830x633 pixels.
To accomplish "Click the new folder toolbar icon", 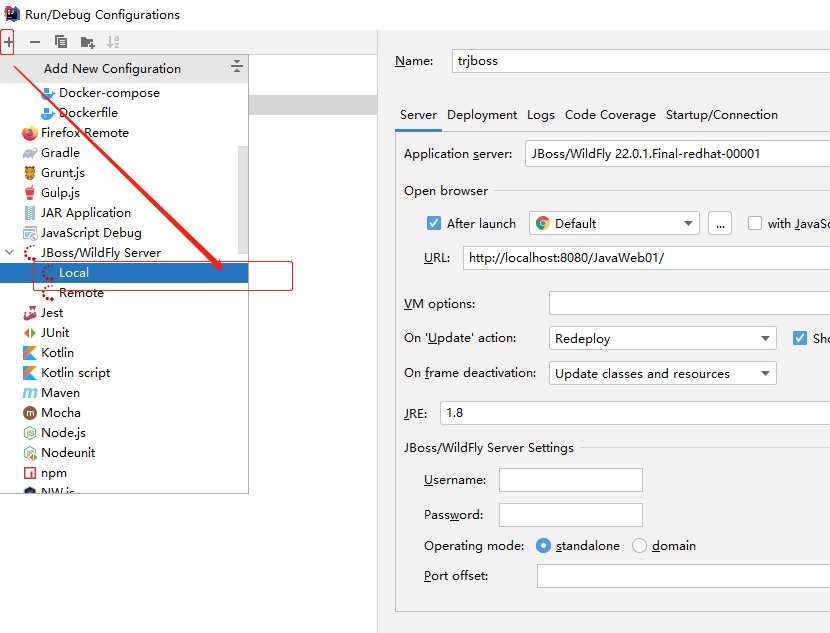I will click(x=87, y=42).
